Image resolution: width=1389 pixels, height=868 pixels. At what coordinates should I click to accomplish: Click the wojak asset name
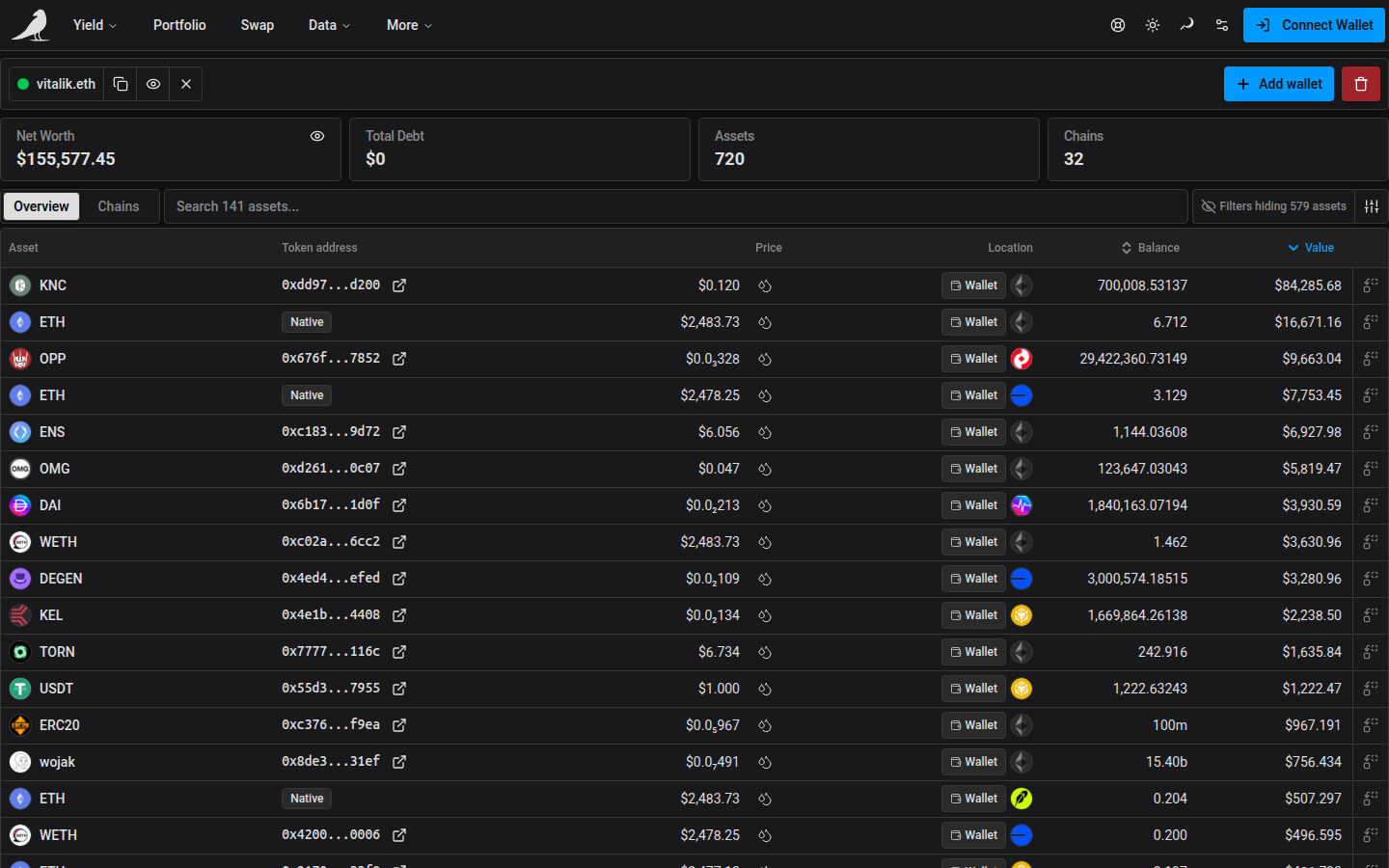[x=57, y=762]
